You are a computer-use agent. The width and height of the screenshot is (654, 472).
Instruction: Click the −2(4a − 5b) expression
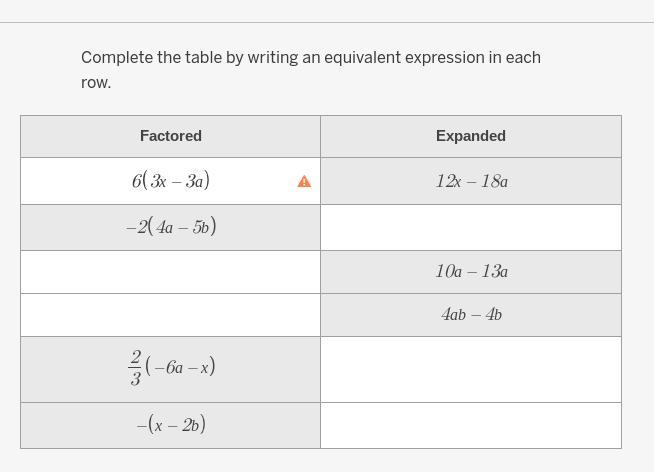point(171,227)
